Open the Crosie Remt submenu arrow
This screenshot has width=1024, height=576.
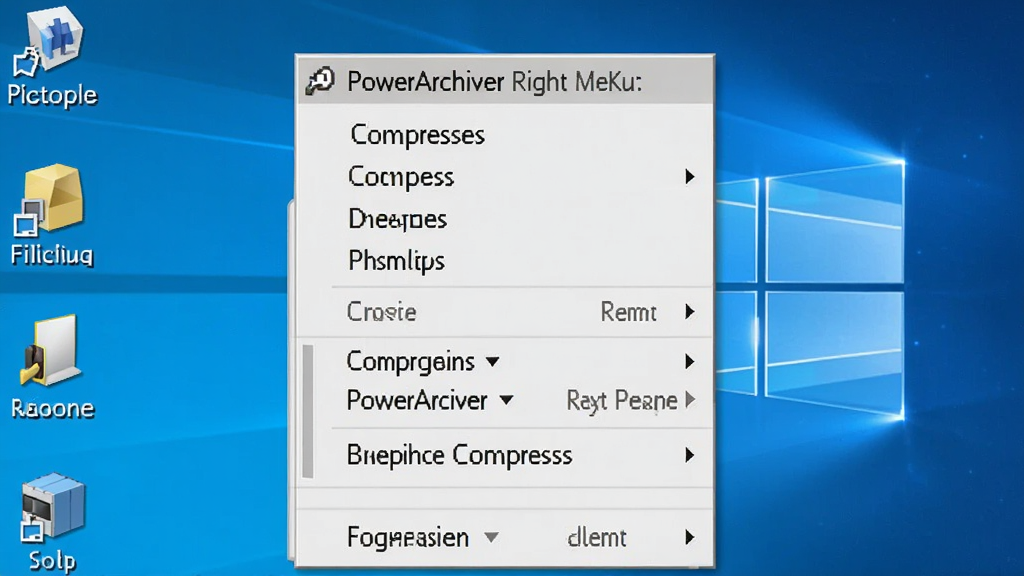(690, 312)
